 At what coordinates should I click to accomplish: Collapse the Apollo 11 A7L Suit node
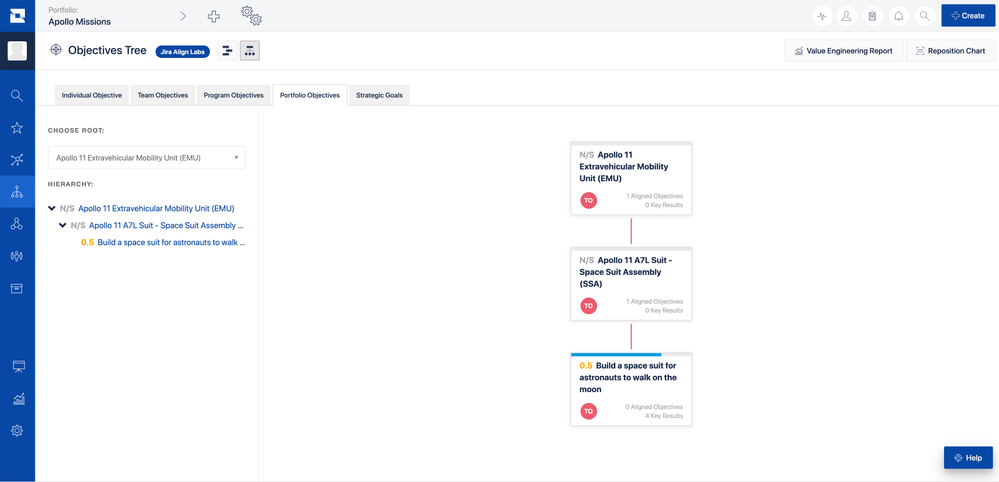62,225
